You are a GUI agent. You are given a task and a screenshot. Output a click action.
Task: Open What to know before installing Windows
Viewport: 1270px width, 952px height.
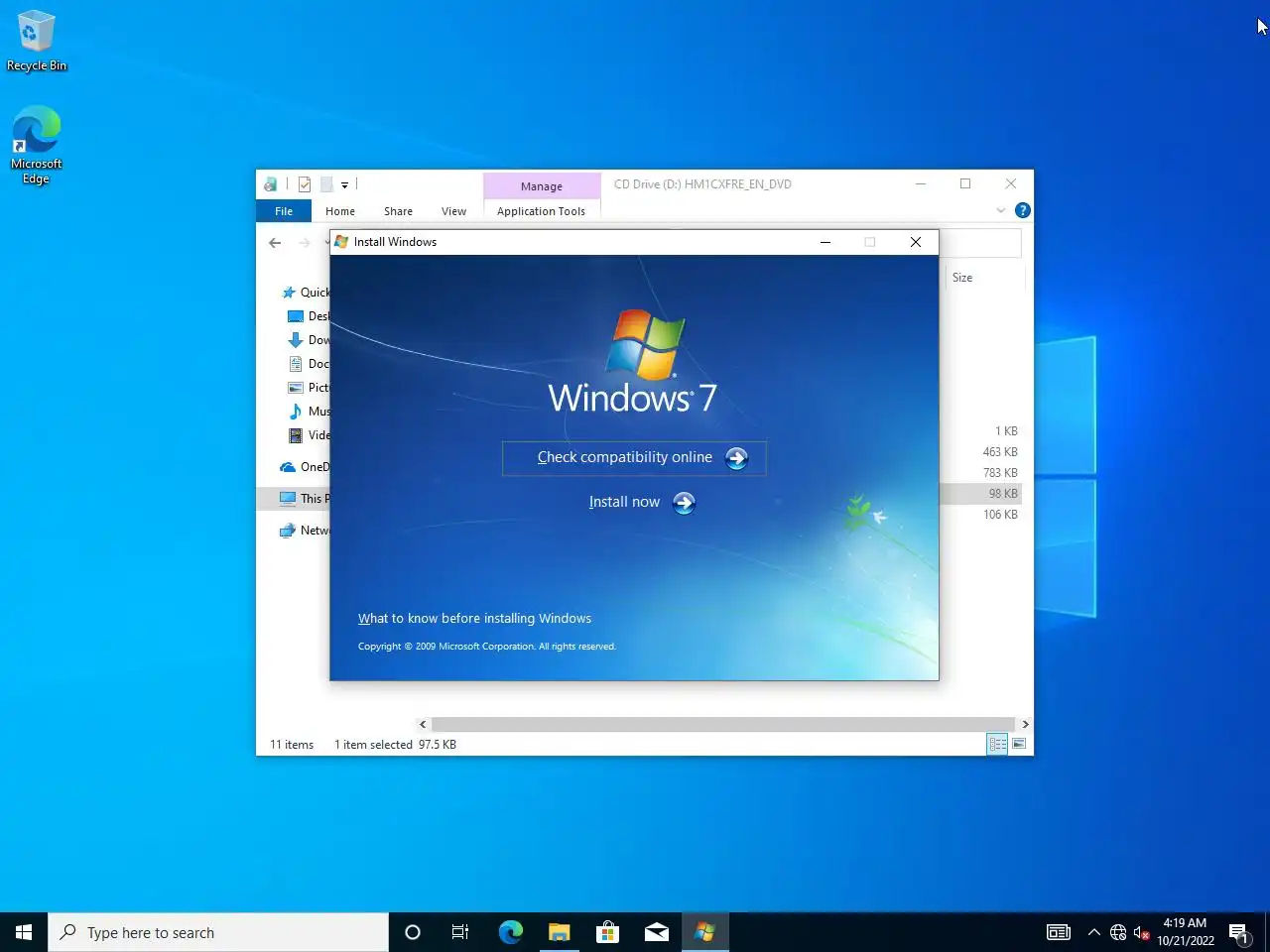(x=474, y=618)
